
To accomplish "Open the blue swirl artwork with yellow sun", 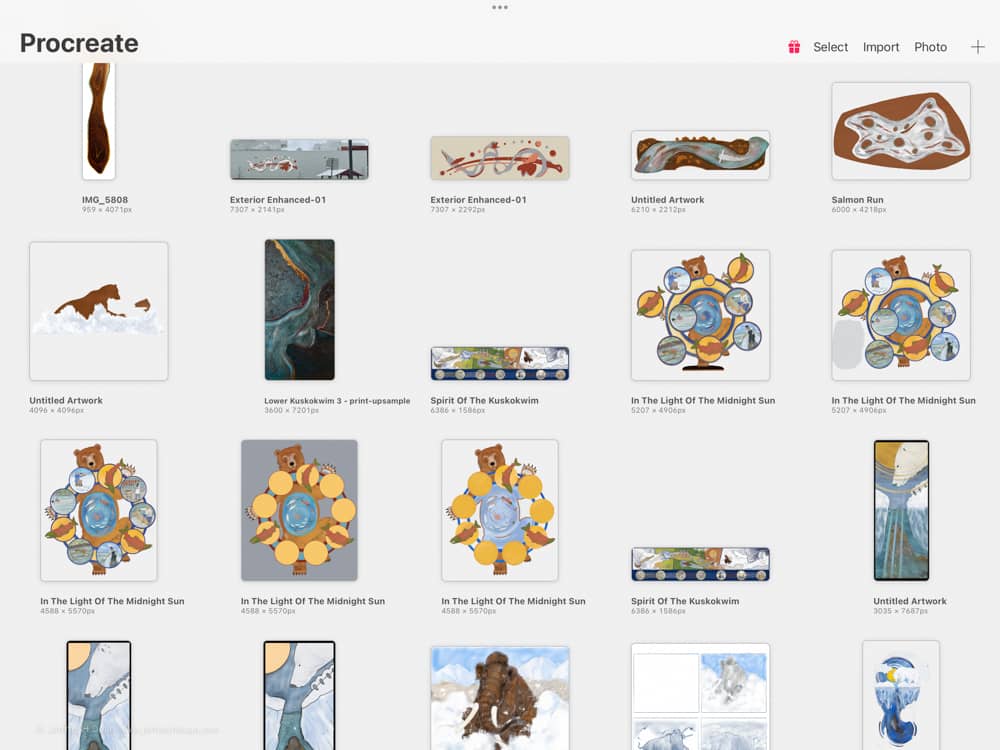I will pyautogui.click(x=900, y=695).
